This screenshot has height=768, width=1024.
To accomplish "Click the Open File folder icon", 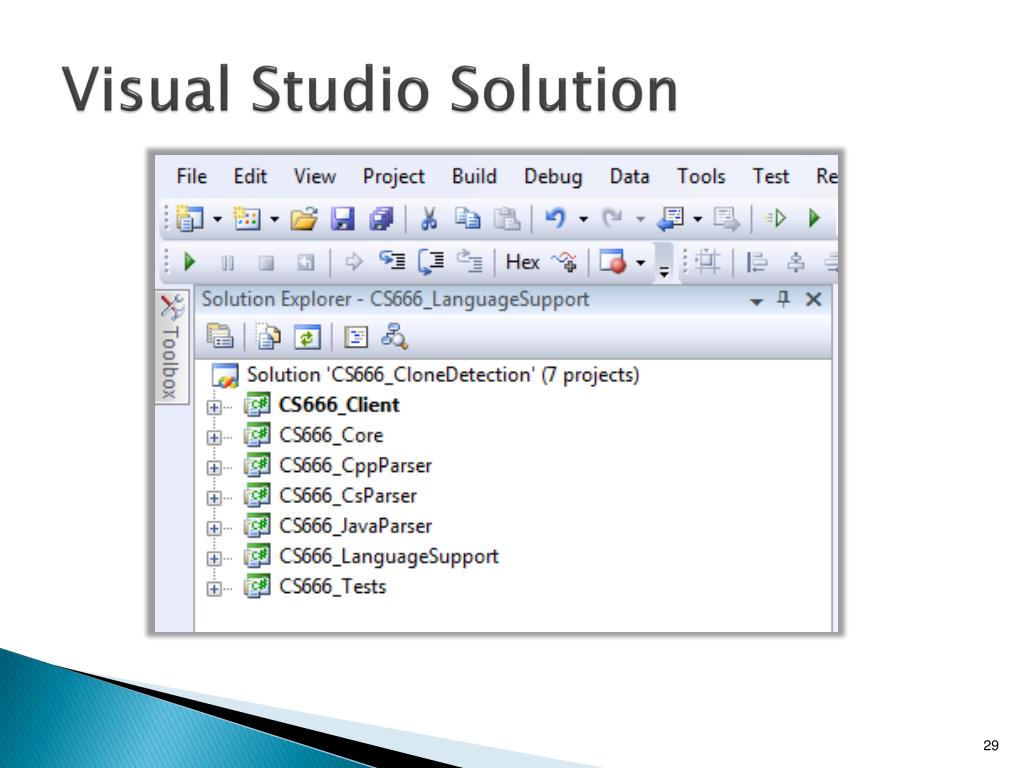I will point(304,219).
